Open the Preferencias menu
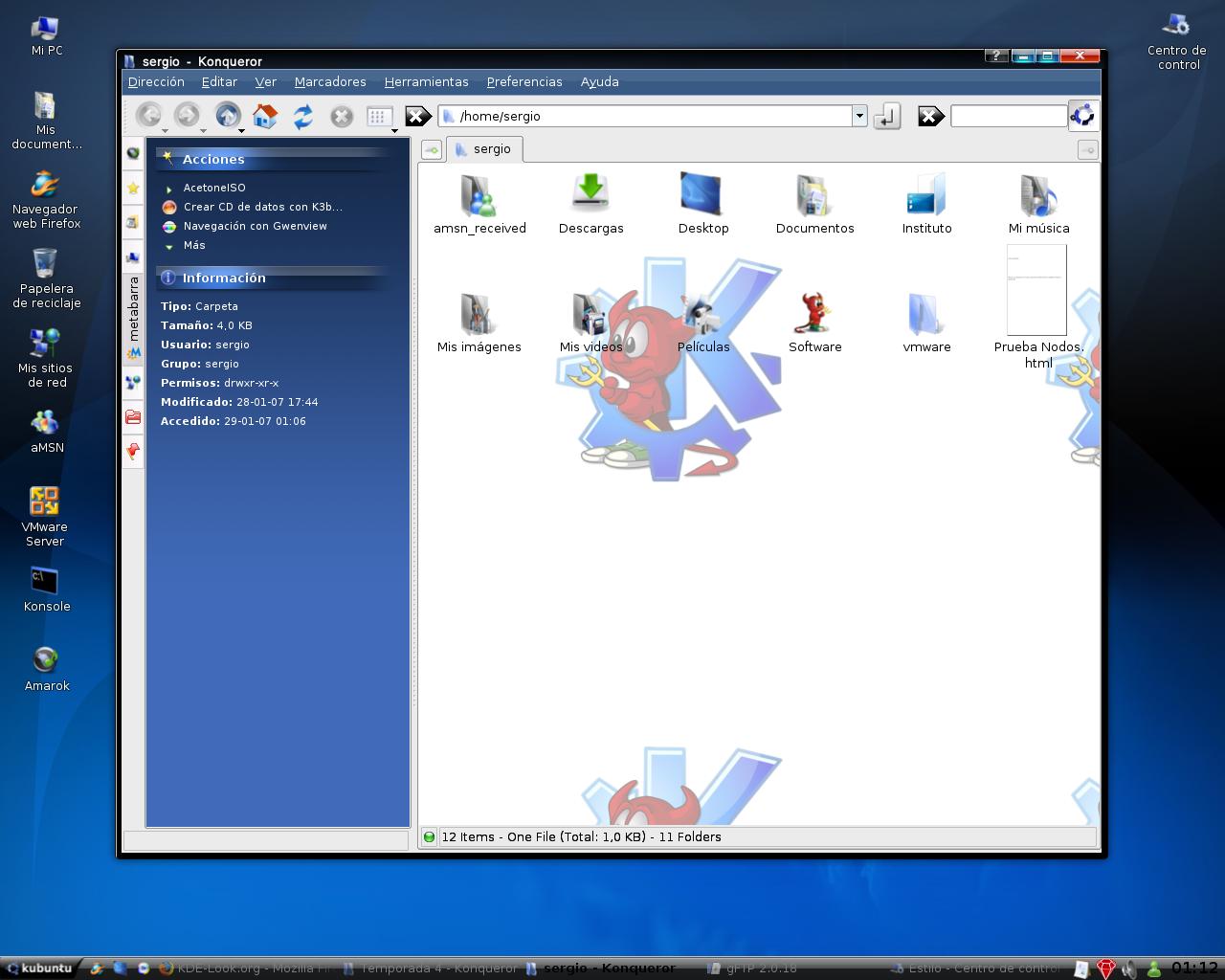 (524, 82)
